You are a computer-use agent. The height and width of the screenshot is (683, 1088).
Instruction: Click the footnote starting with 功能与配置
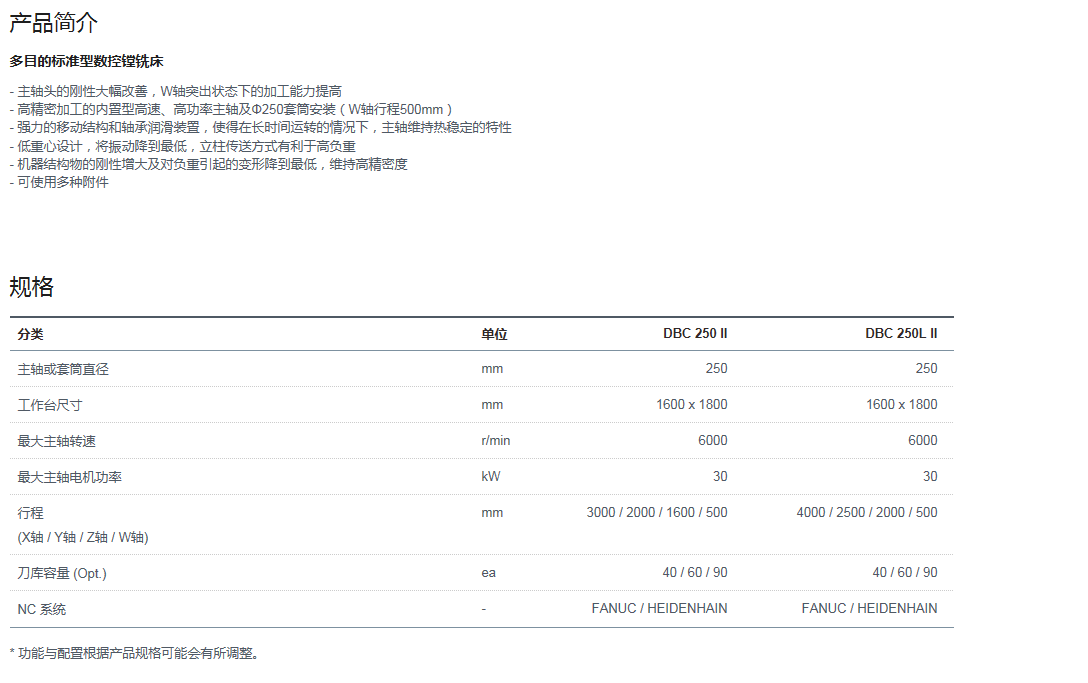[135, 654]
